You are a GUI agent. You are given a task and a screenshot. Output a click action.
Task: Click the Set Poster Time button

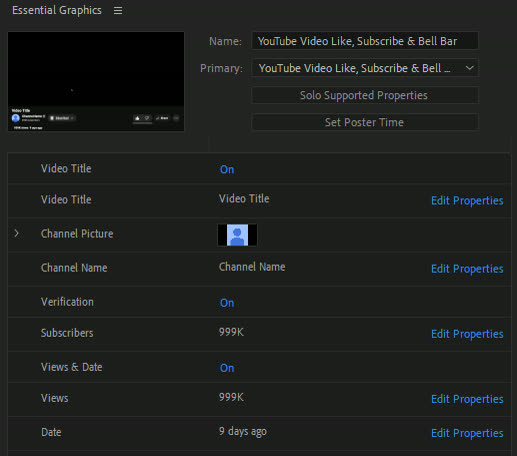point(365,122)
